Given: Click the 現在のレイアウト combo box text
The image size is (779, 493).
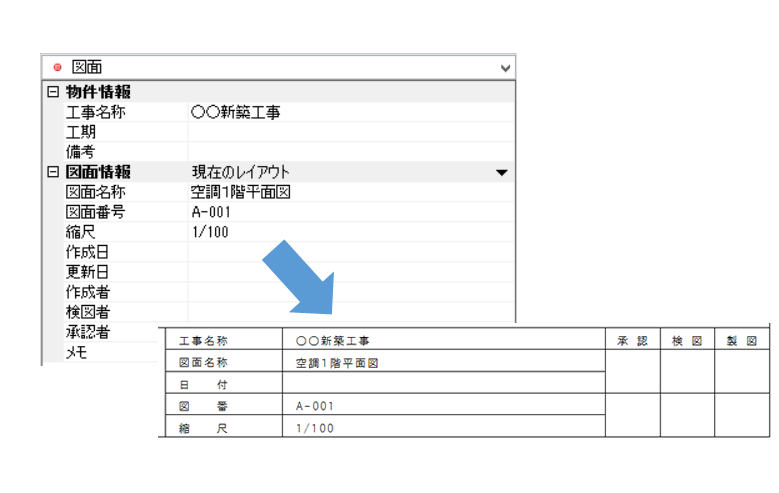Looking at the screenshot, I should (x=240, y=172).
